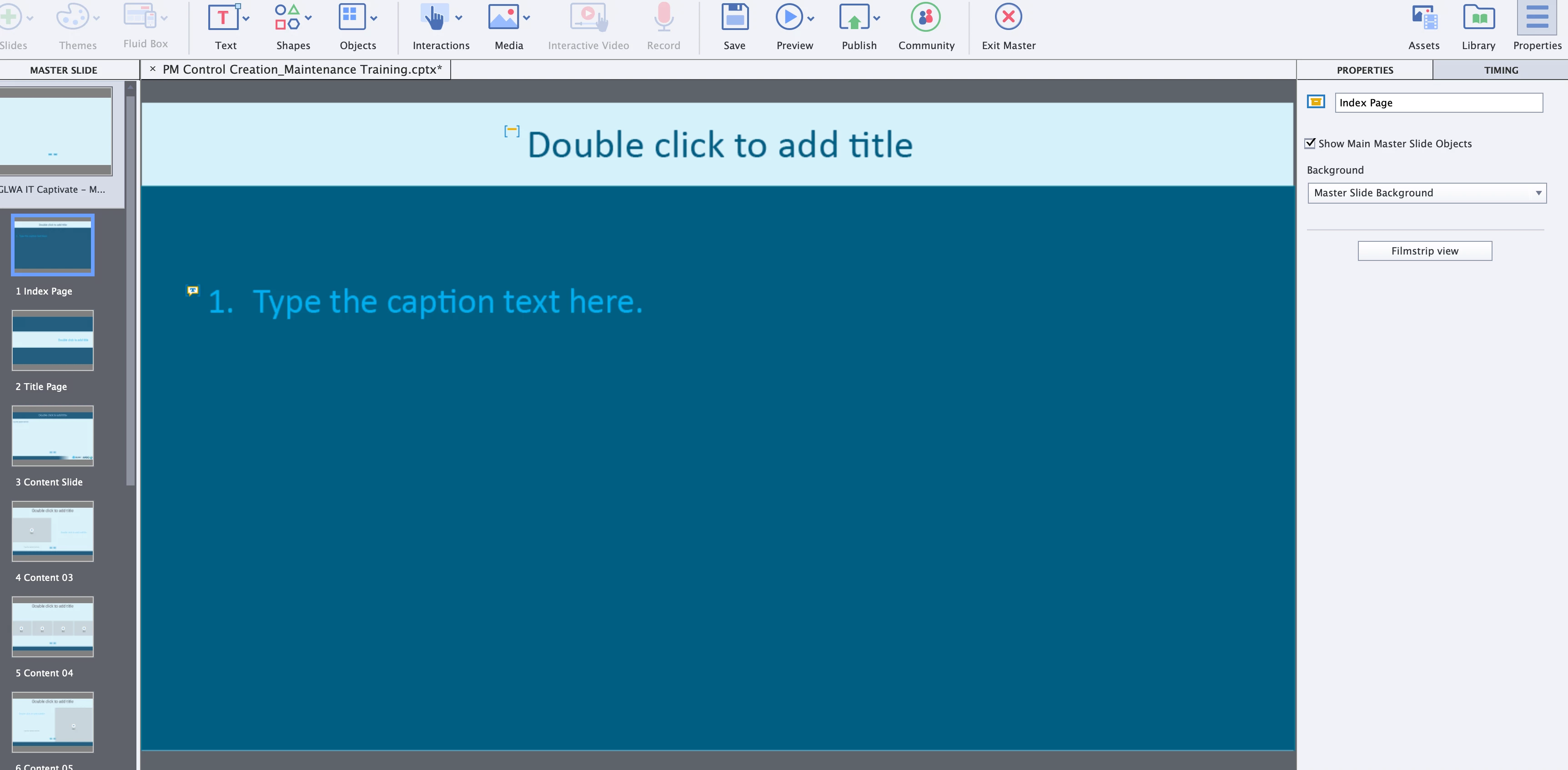Switch to the Timing tab
Screen dimensions: 1568x770
[1500, 70]
